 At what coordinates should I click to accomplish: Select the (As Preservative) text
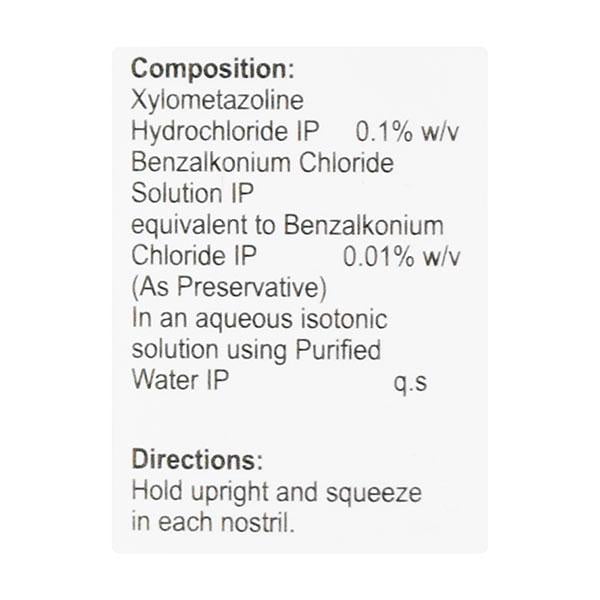[x=230, y=288]
